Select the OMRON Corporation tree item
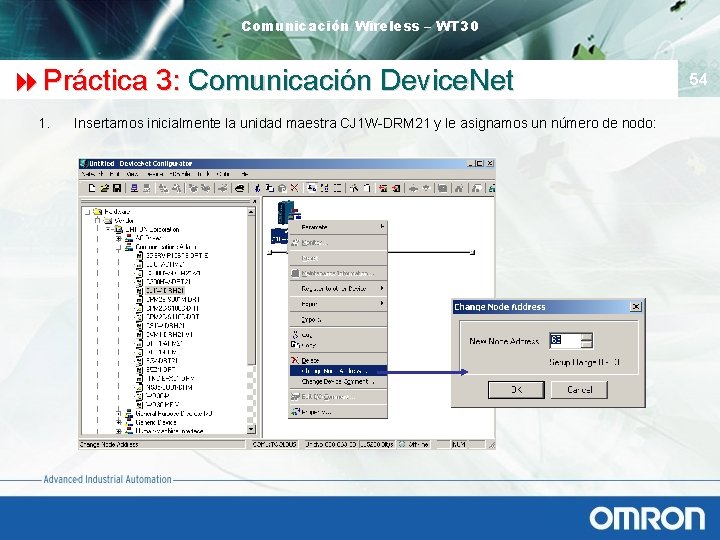Viewport: 720px width, 540px height. click(152, 229)
